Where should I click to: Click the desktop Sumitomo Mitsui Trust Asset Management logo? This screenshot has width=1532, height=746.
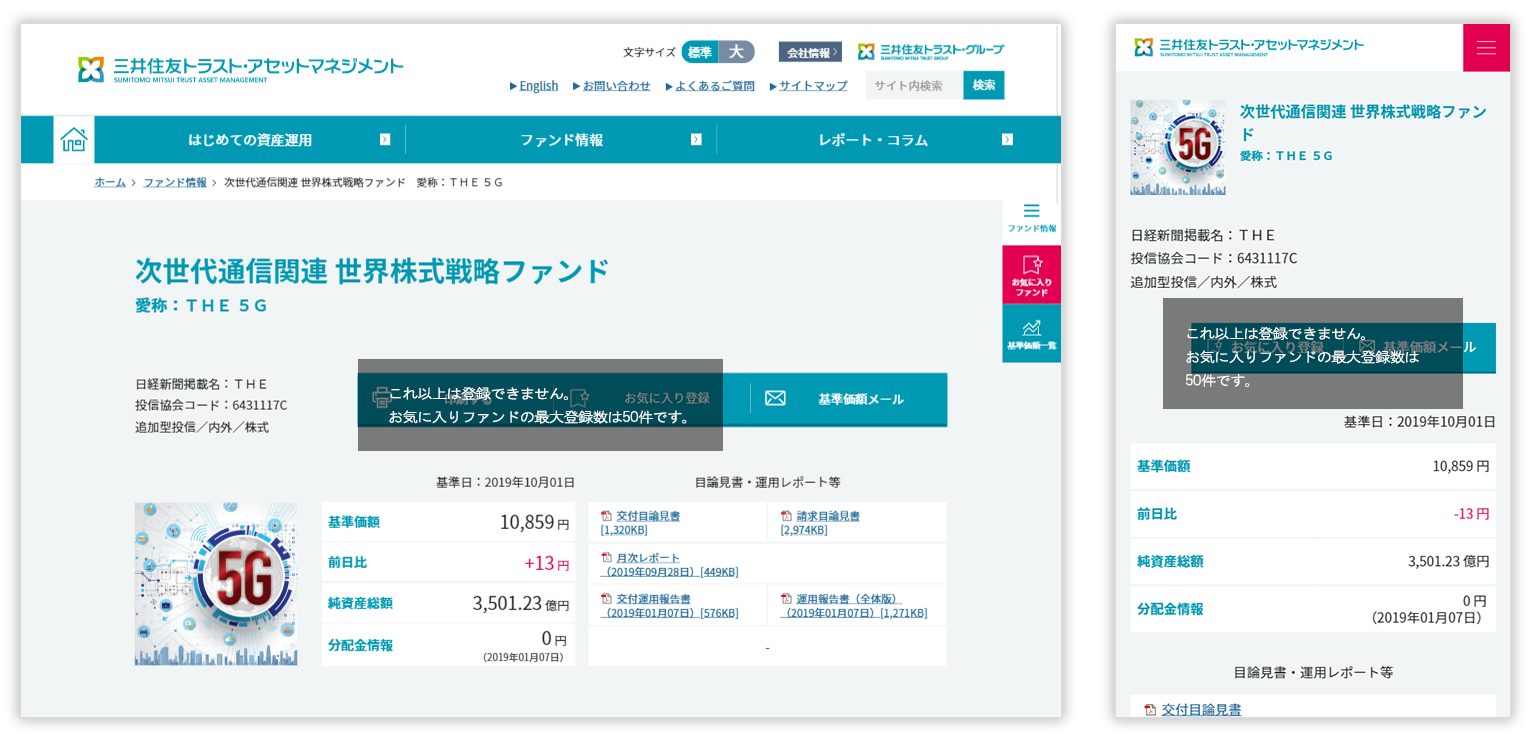(241, 69)
